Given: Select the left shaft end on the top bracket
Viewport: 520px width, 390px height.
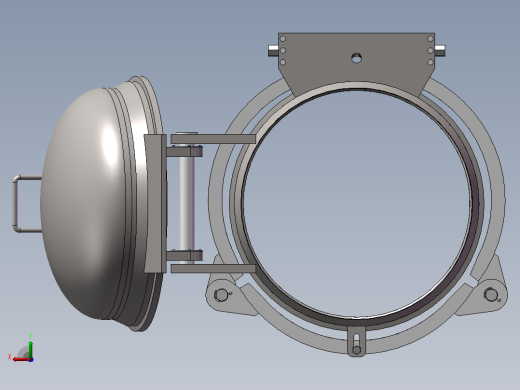Looking at the screenshot, I should tap(273, 51).
